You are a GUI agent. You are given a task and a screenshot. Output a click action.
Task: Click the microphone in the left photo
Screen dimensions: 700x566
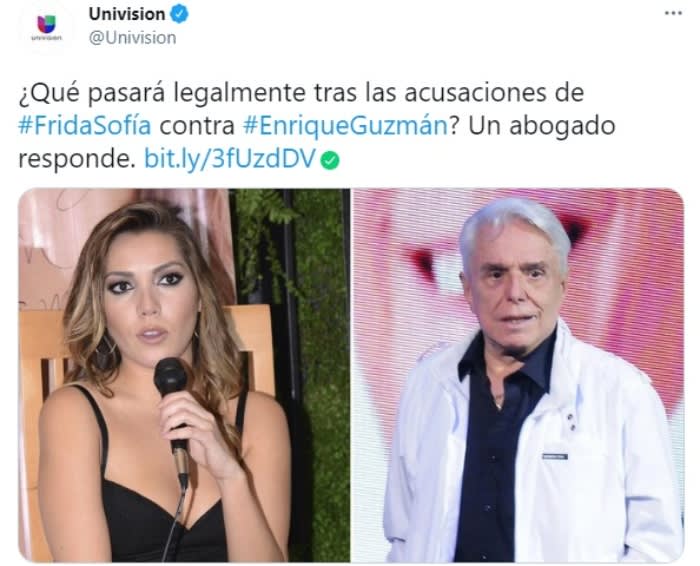coord(173,413)
